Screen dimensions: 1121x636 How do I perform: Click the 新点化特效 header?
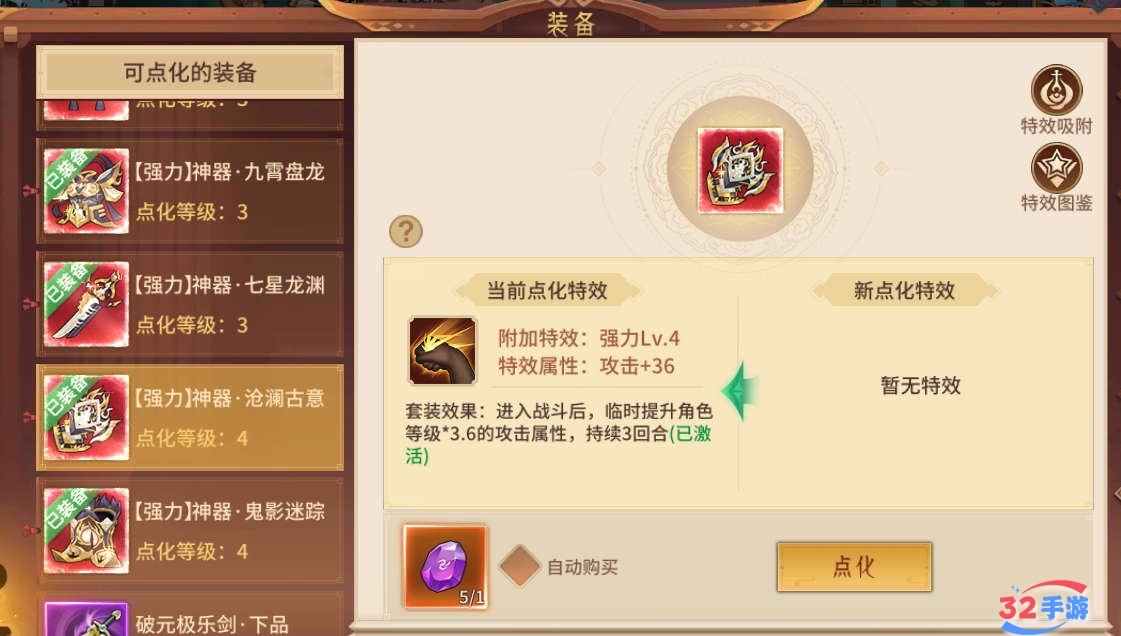point(904,290)
